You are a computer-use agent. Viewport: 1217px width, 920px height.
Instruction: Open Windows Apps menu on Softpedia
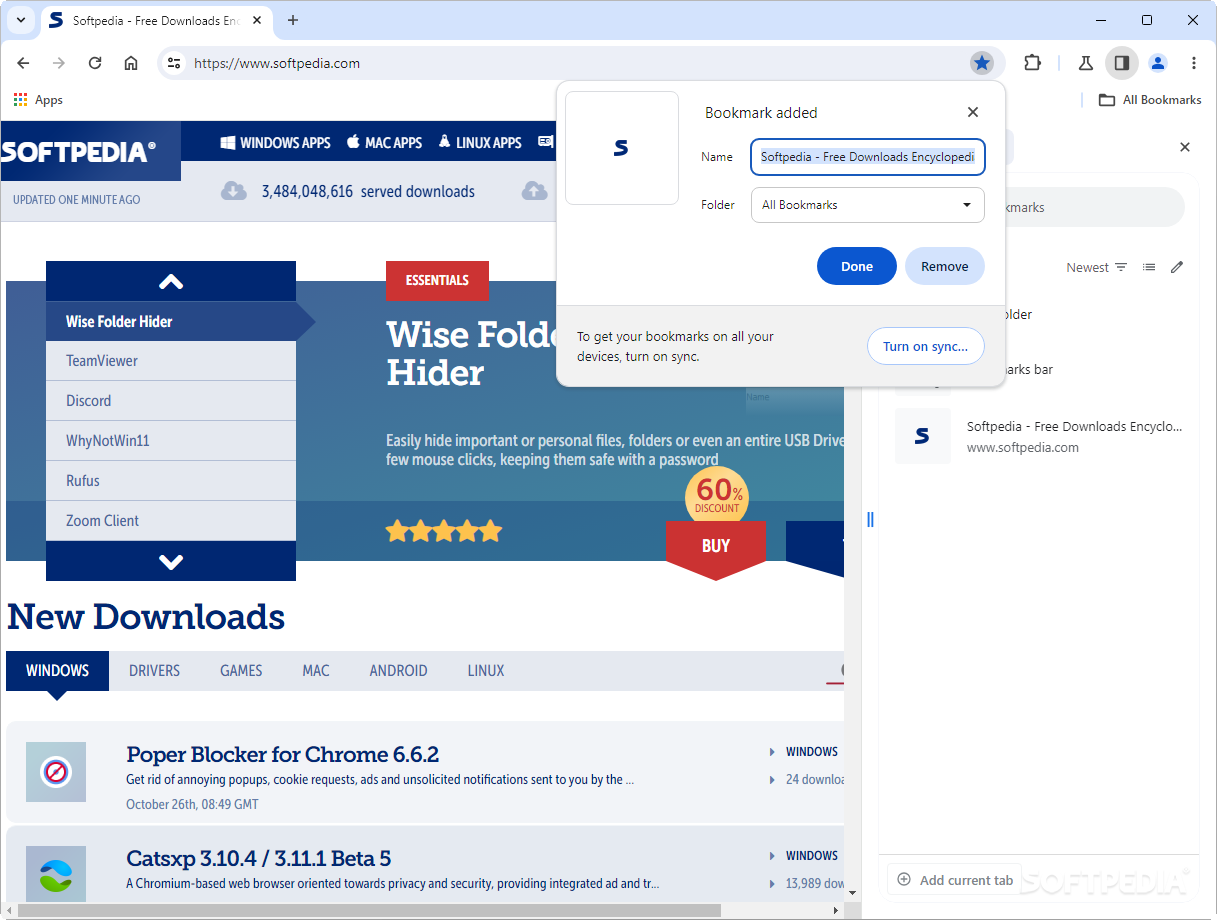click(x=276, y=142)
